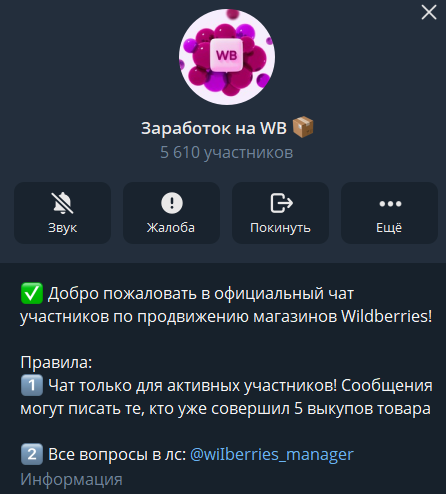Click the number one keycap emoji
This screenshot has width=446, height=494.
pyautogui.click(x=32, y=385)
